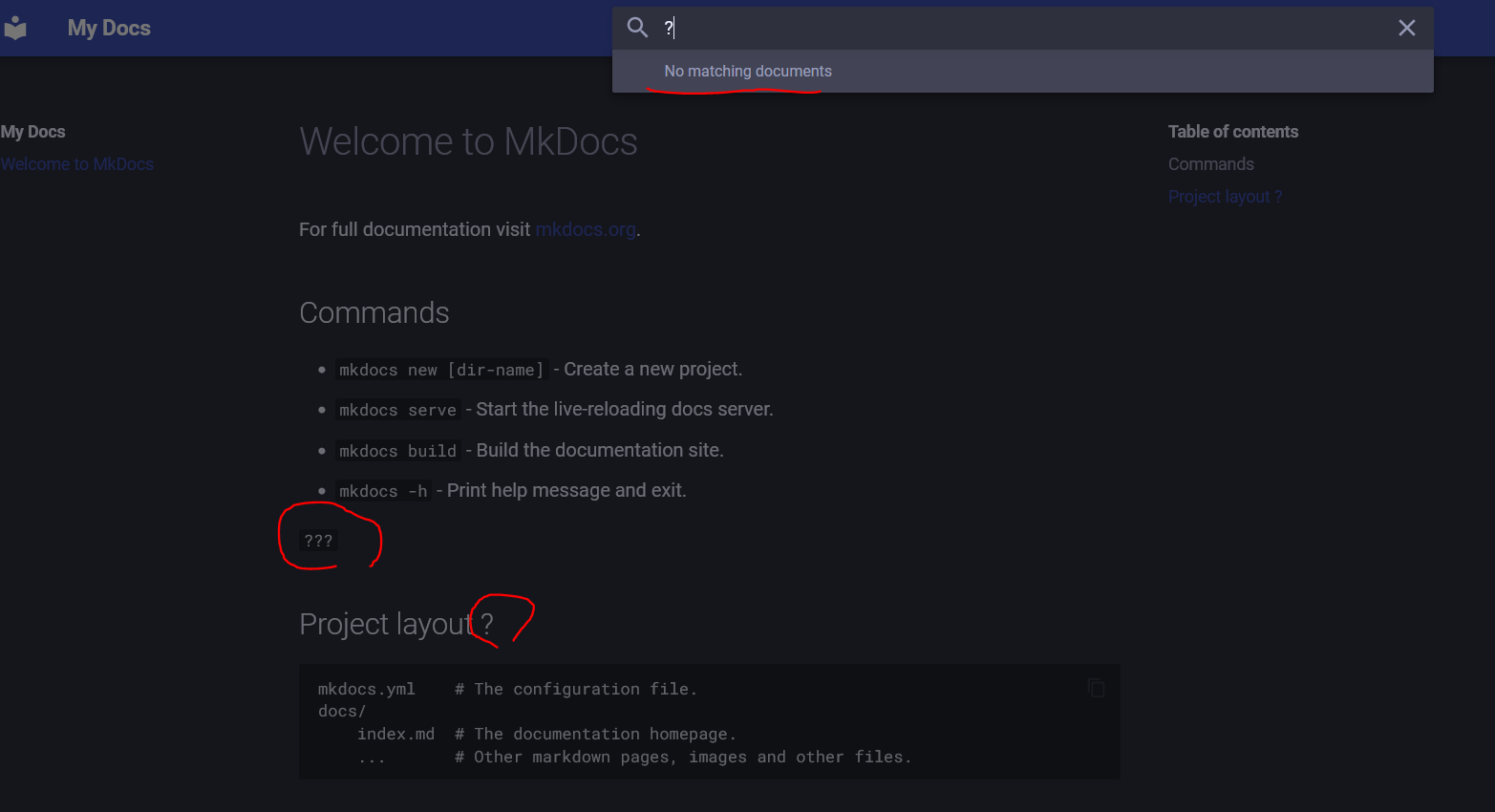Click the mkdocs.yml line in code block
The height and width of the screenshot is (812, 1495).
507,689
